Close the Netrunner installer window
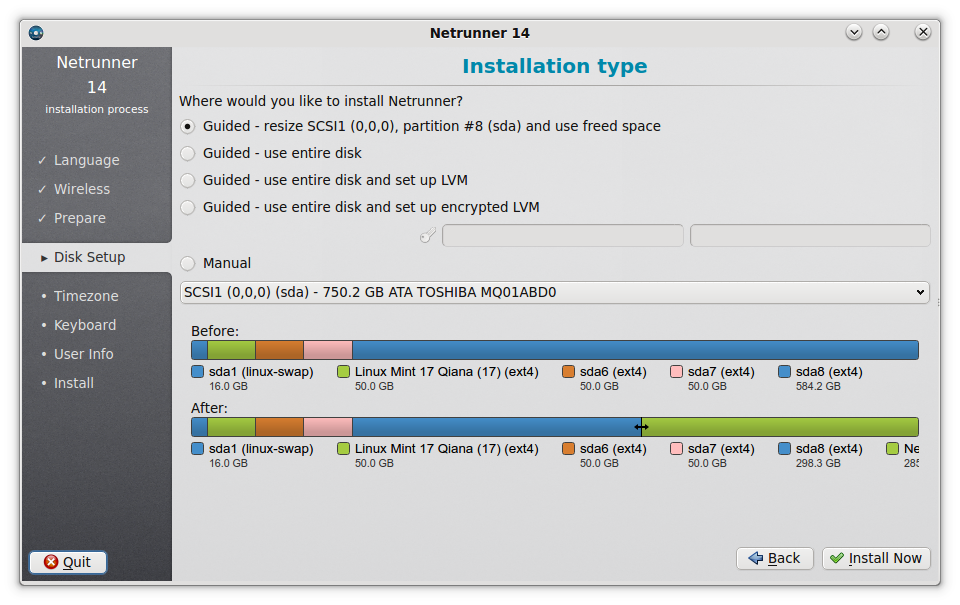 [x=923, y=32]
